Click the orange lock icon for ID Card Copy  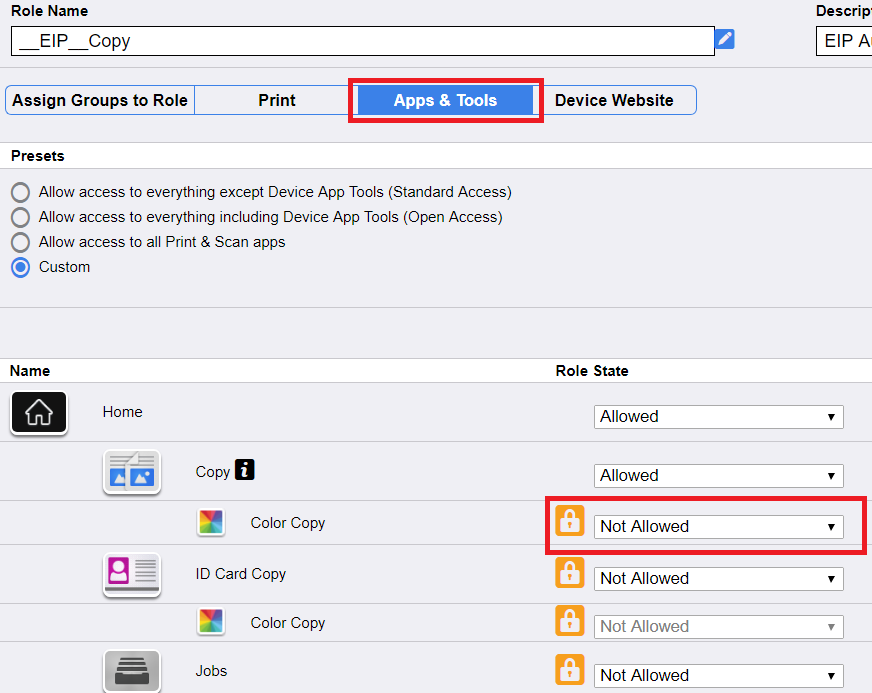[569, 573]
